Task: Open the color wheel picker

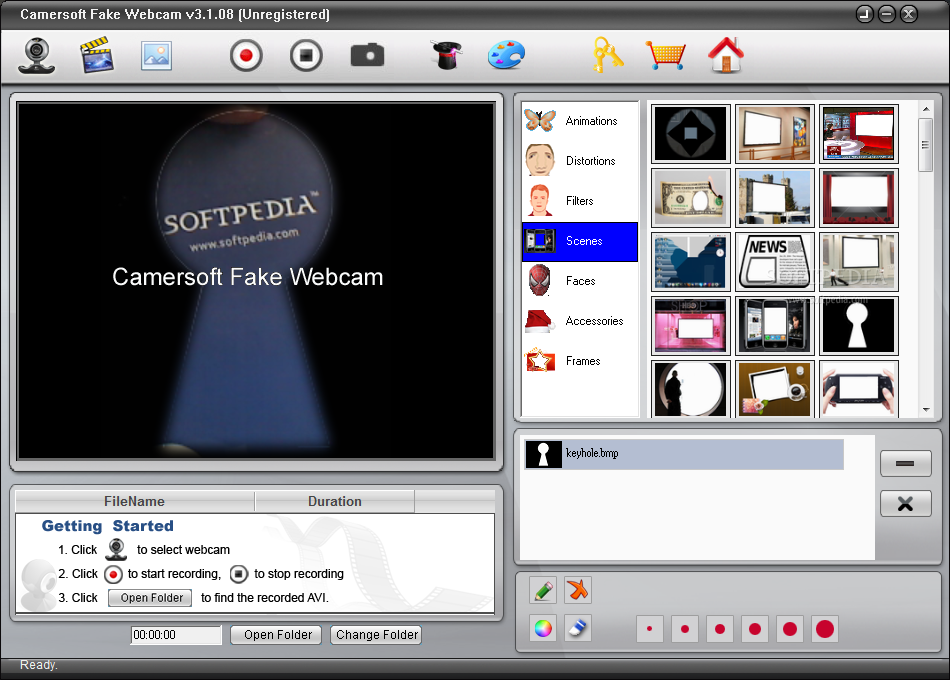Action: coord(543,628)
